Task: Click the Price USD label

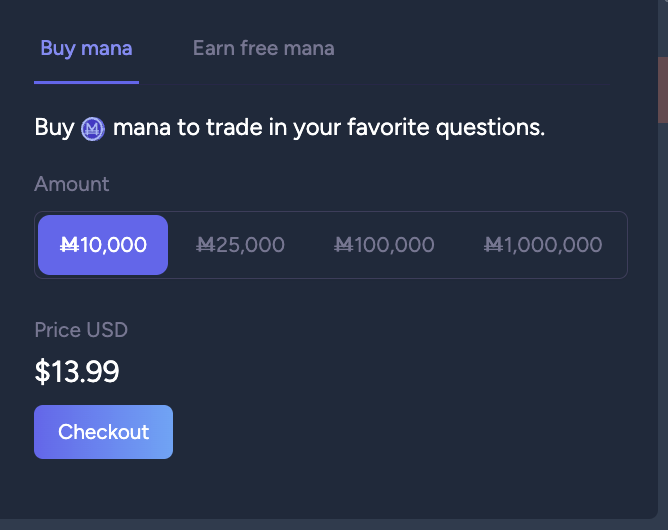Action: click(x=81, y=330)
